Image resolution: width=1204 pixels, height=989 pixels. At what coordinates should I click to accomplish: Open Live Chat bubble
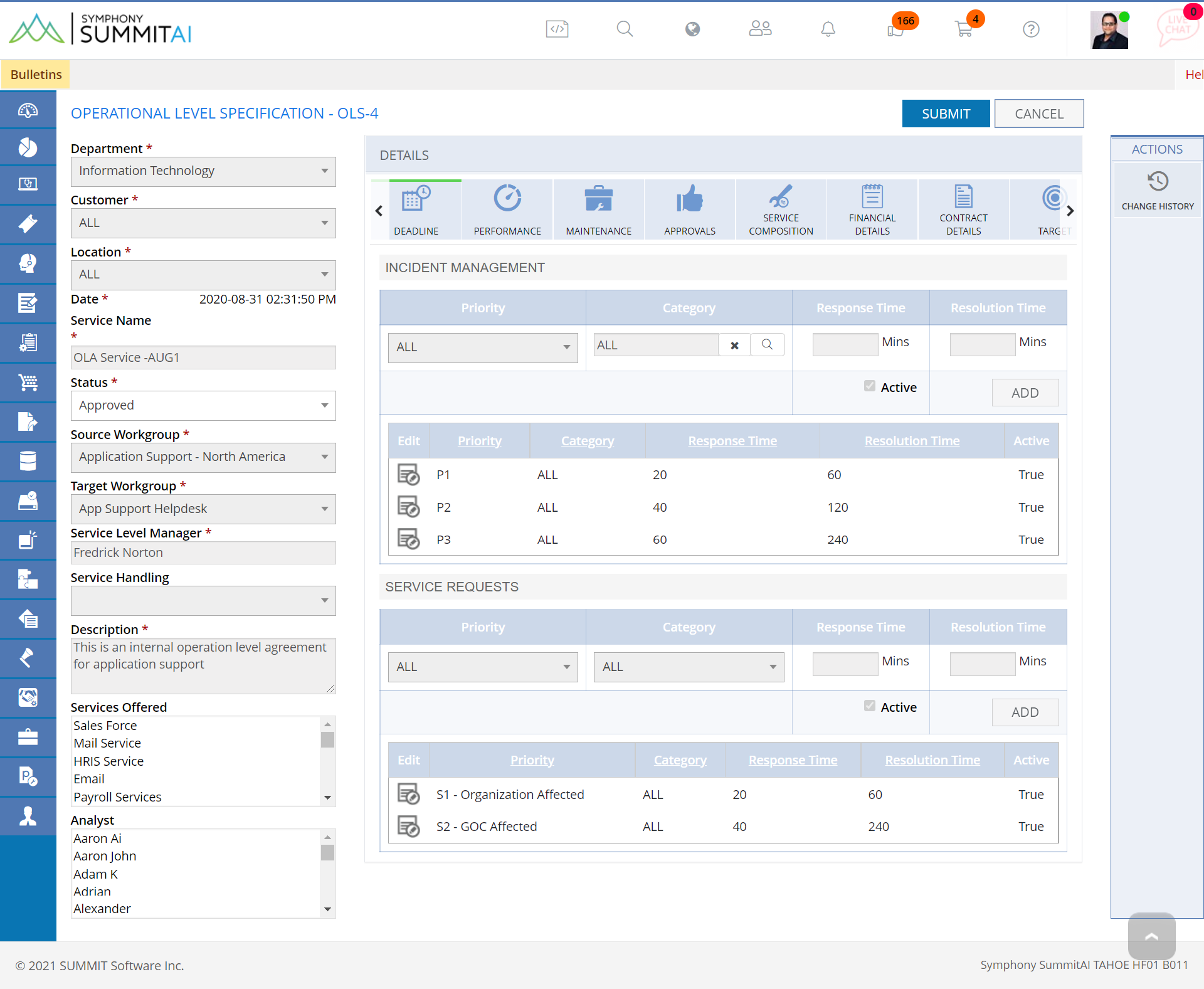pos(1178,27)
